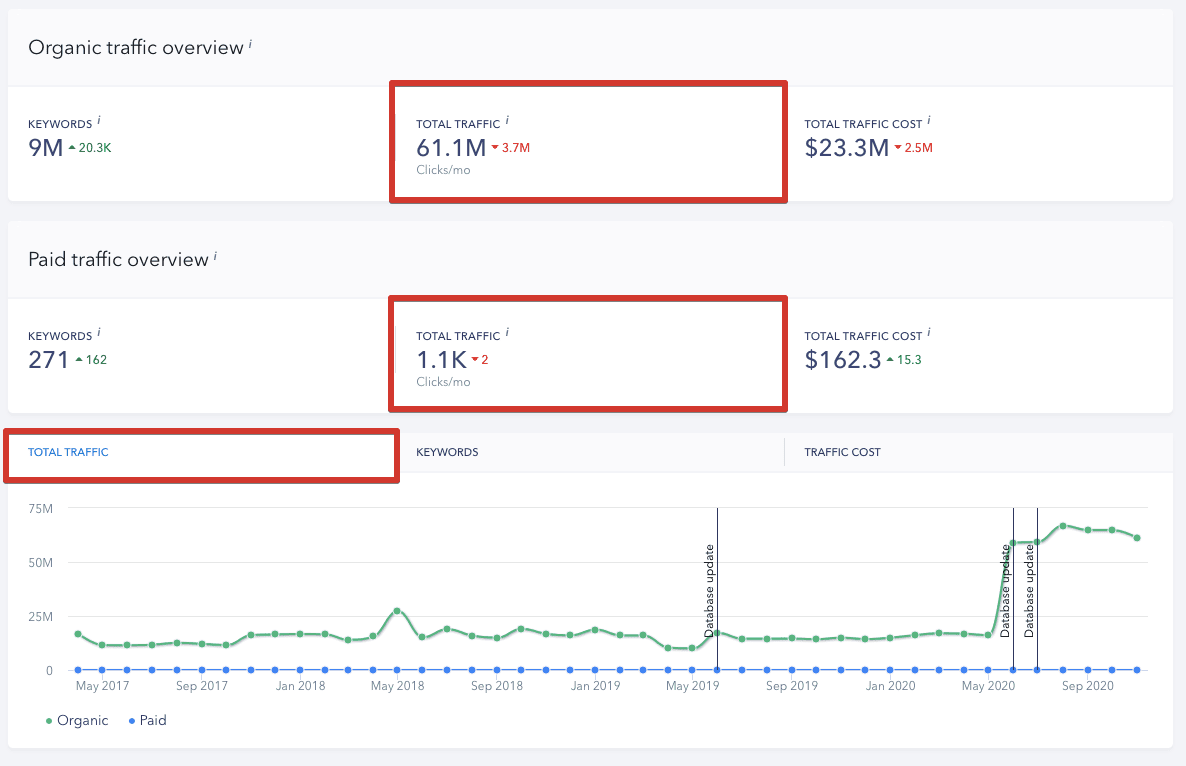
Task: Click the Jan 2019 axis label
Action: (595, 686)
